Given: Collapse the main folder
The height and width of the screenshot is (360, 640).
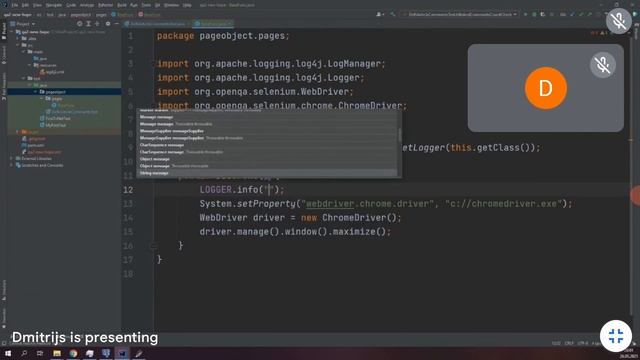Looking at the screenshot, I should pyautogui.click(x=24, y=52).
